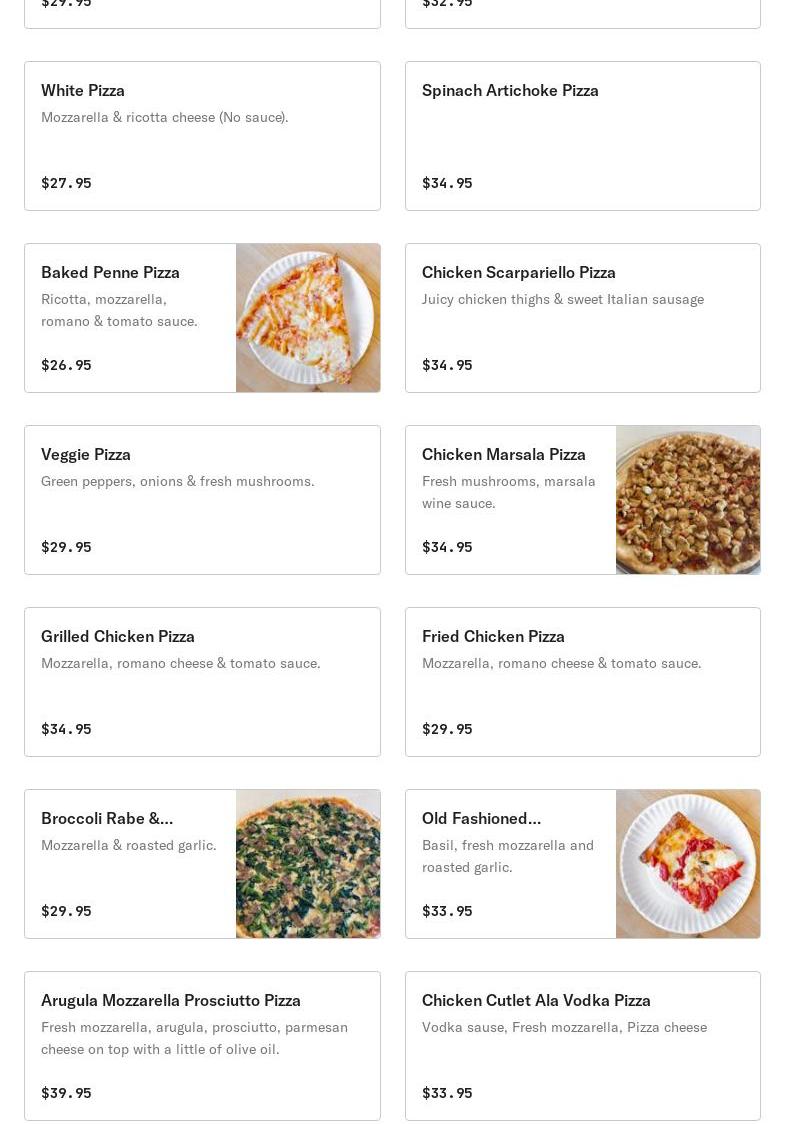Click the $39.95 price label

point(66,1093)
